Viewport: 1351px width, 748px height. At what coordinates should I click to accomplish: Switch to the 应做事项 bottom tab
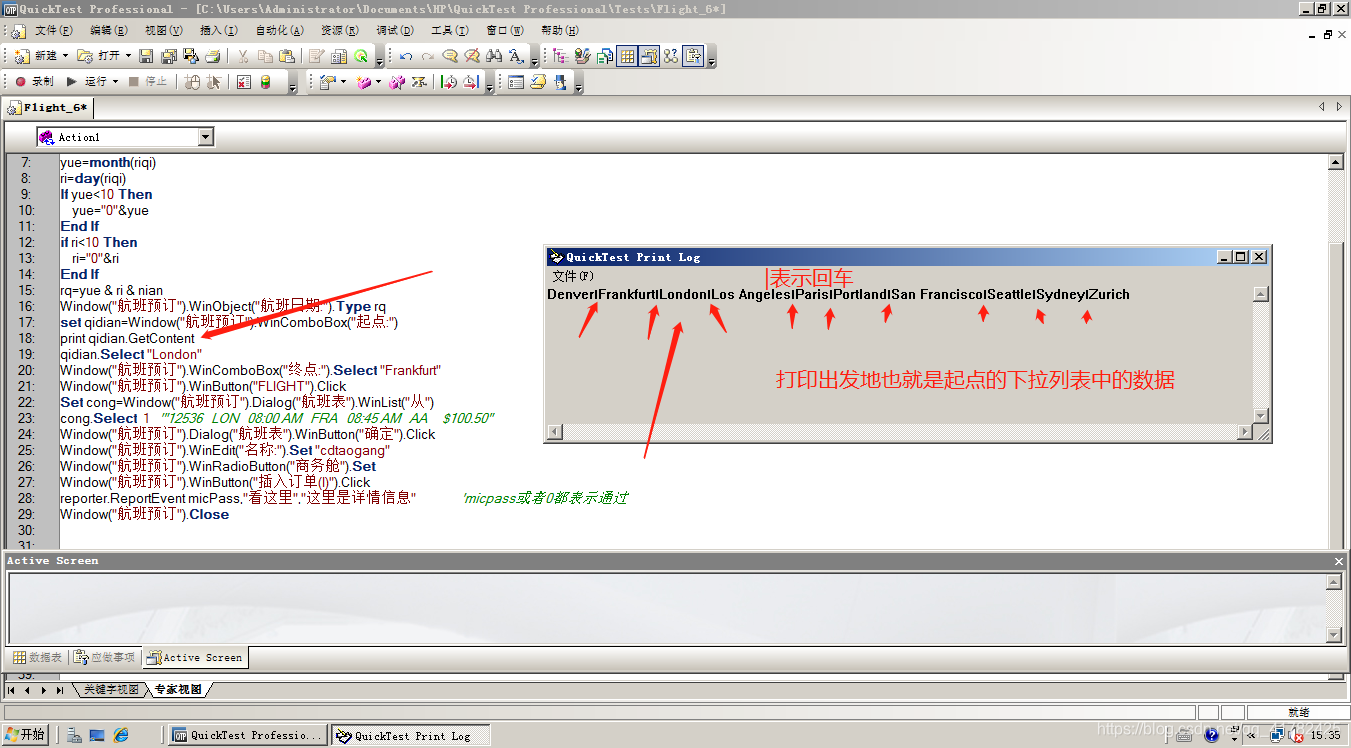(105, 657)
